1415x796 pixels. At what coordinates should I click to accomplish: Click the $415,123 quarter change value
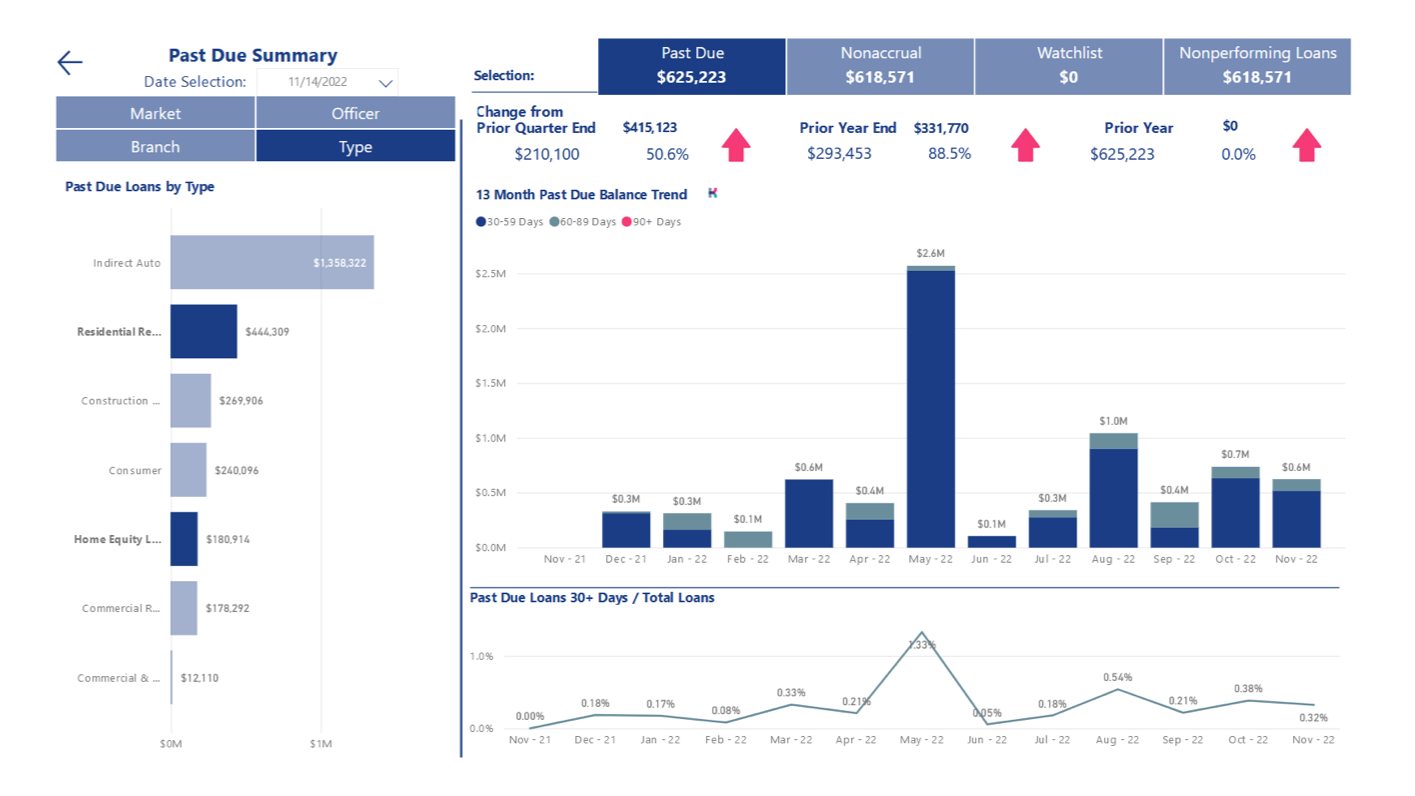click(x=650, y=127)
